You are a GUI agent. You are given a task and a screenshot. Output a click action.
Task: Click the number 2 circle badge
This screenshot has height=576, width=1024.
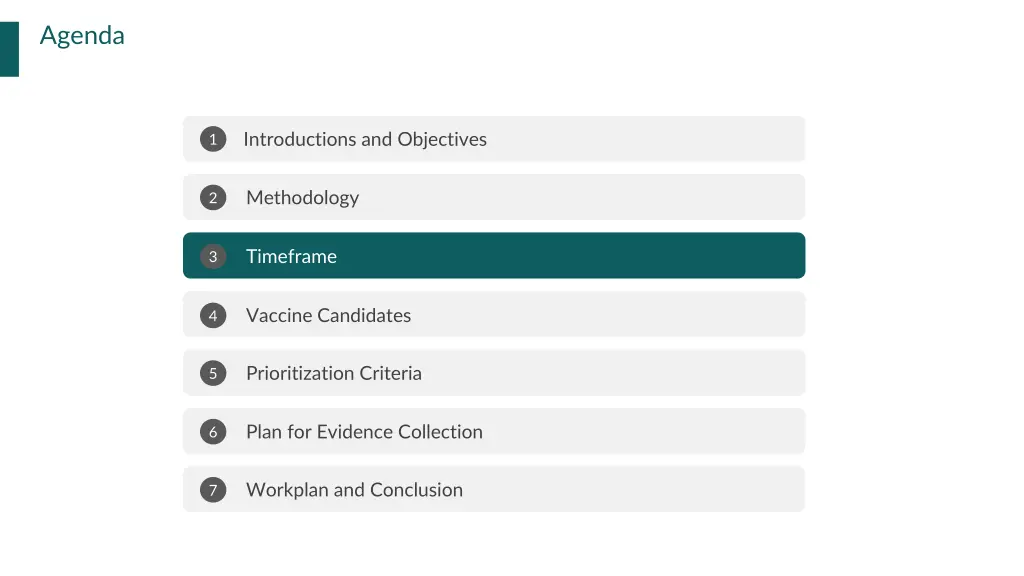[213, 197]
